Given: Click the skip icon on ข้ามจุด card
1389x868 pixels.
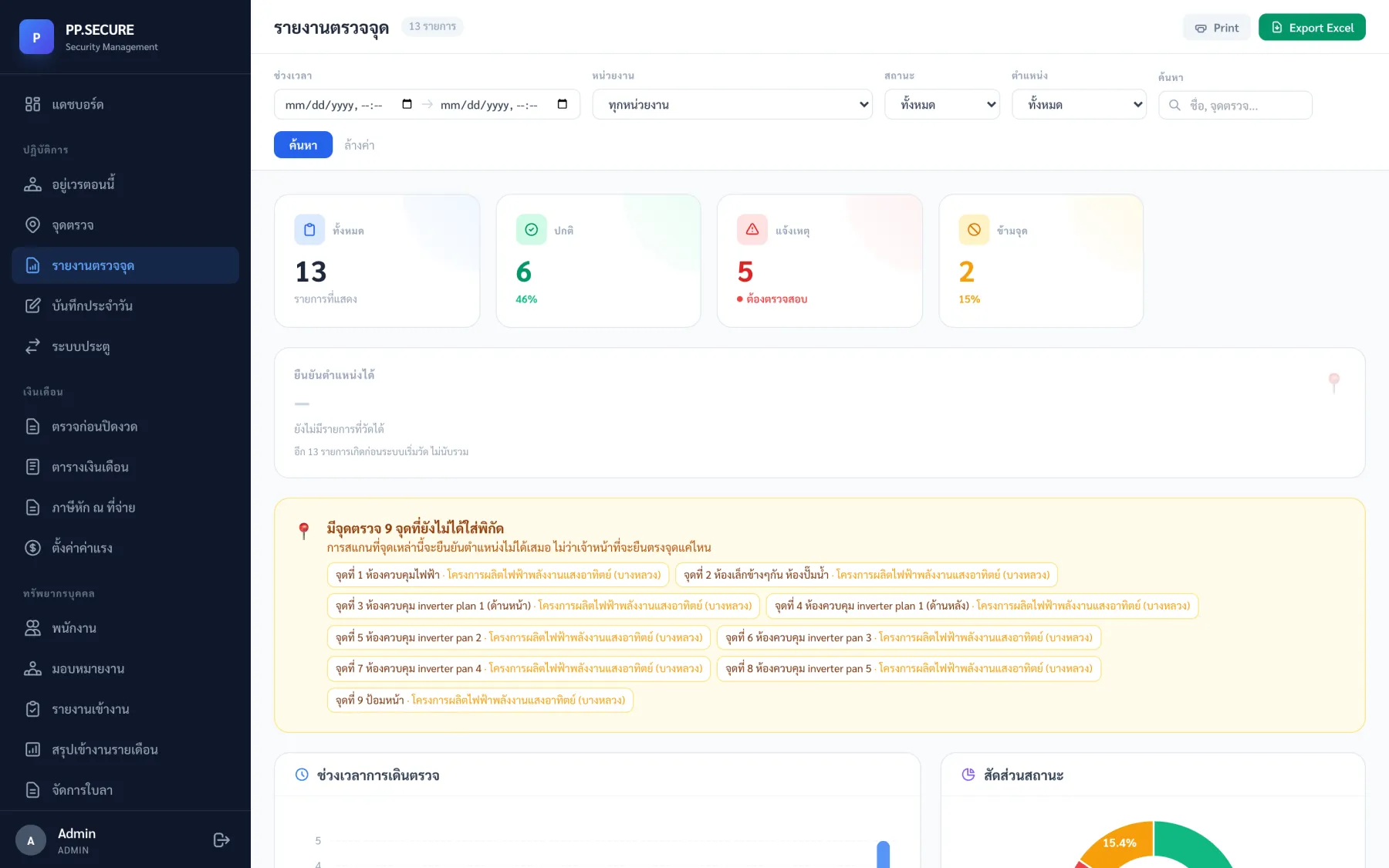Looking at the screenshot, I should point(974,229).
